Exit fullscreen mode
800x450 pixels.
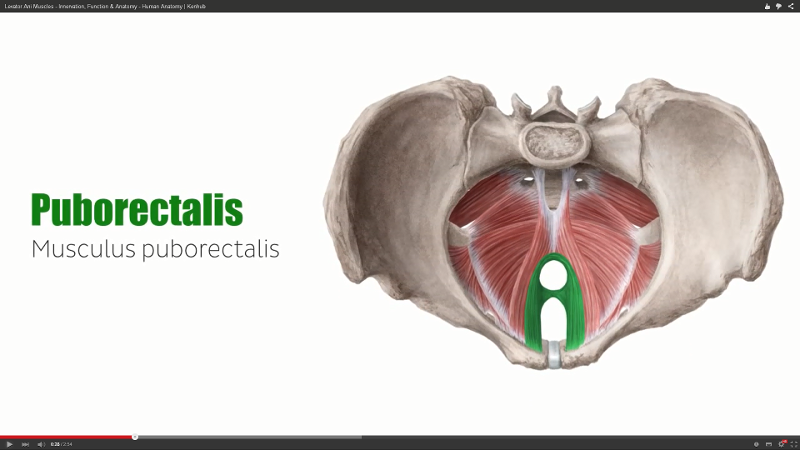(x=792, y=444)
